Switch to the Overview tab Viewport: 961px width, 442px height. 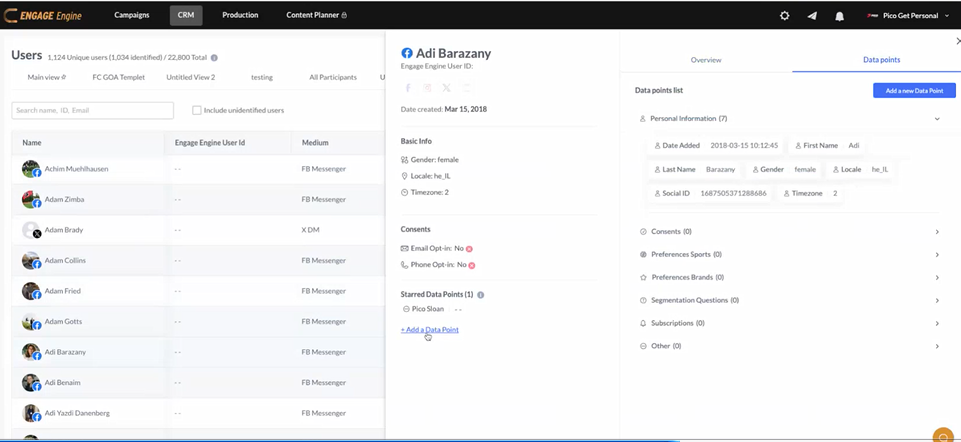(x=706, y=60)
